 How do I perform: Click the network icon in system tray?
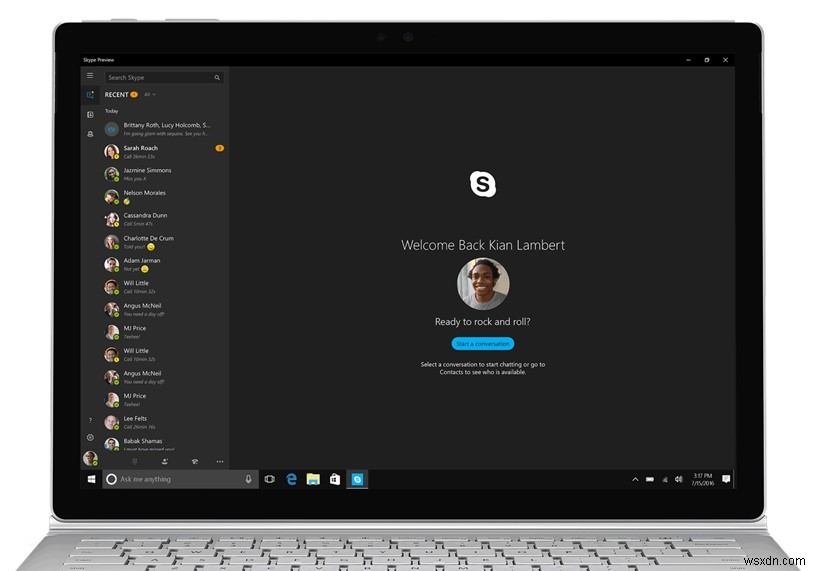(665, 479)
